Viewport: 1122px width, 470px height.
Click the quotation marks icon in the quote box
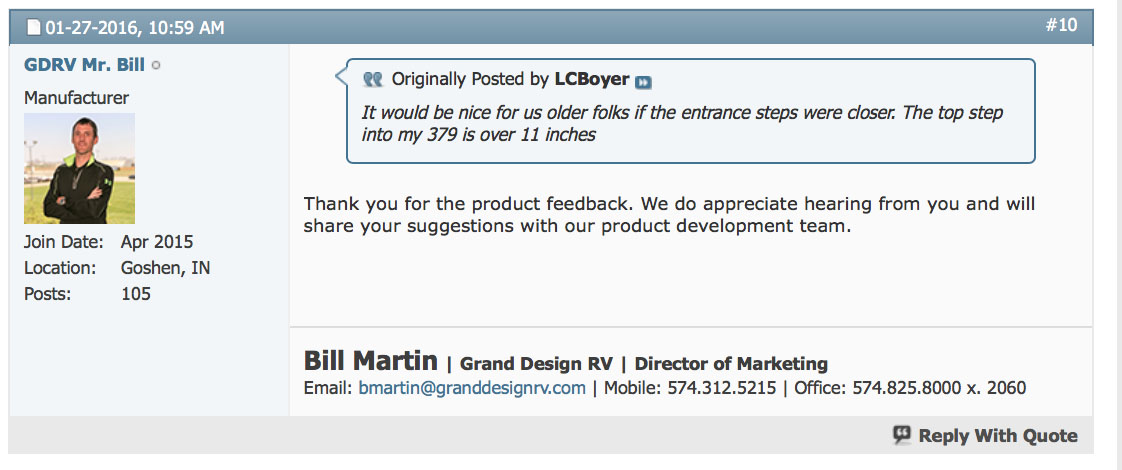click(373, 80)
